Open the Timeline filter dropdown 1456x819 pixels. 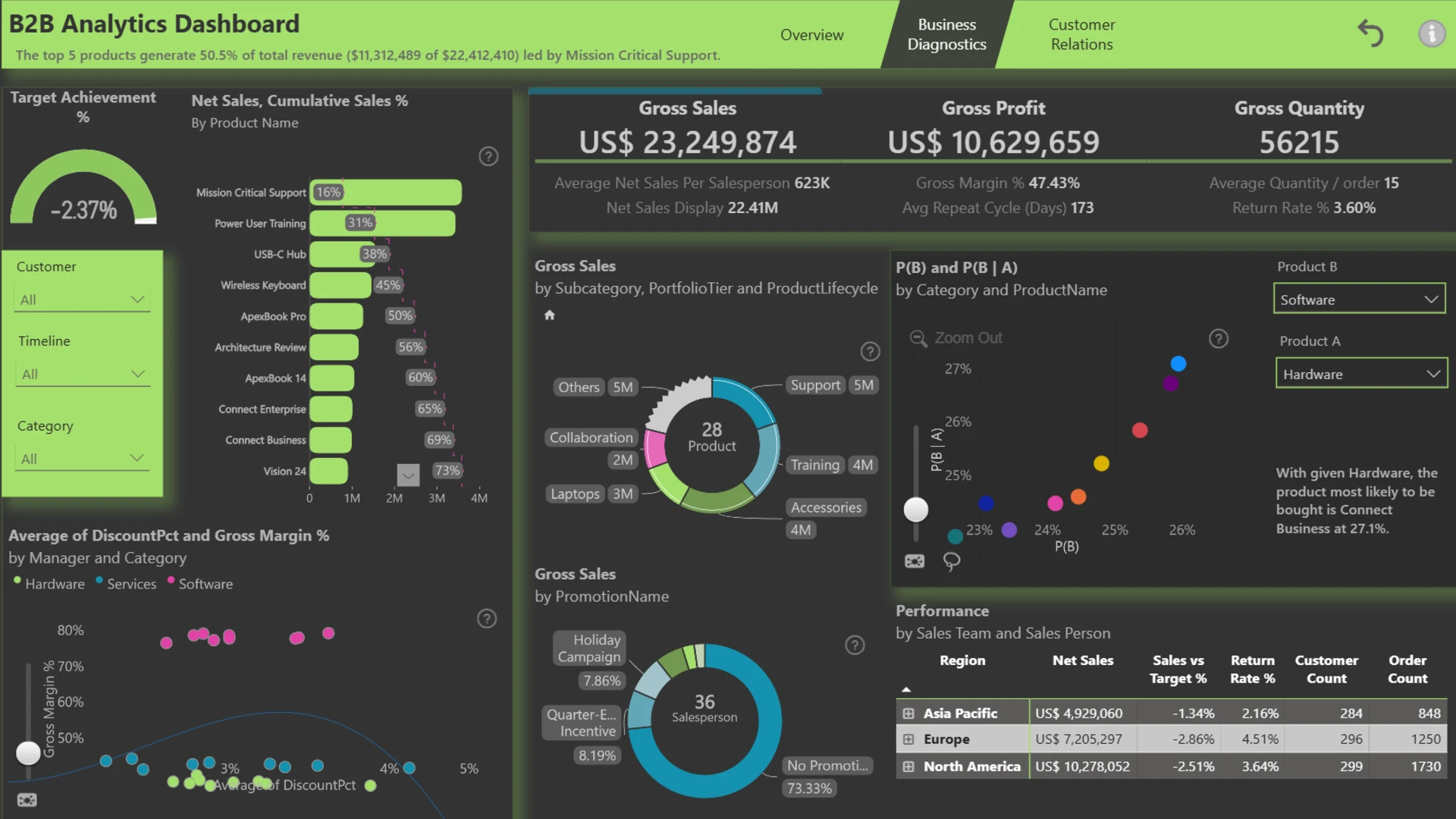pos(83,374)
